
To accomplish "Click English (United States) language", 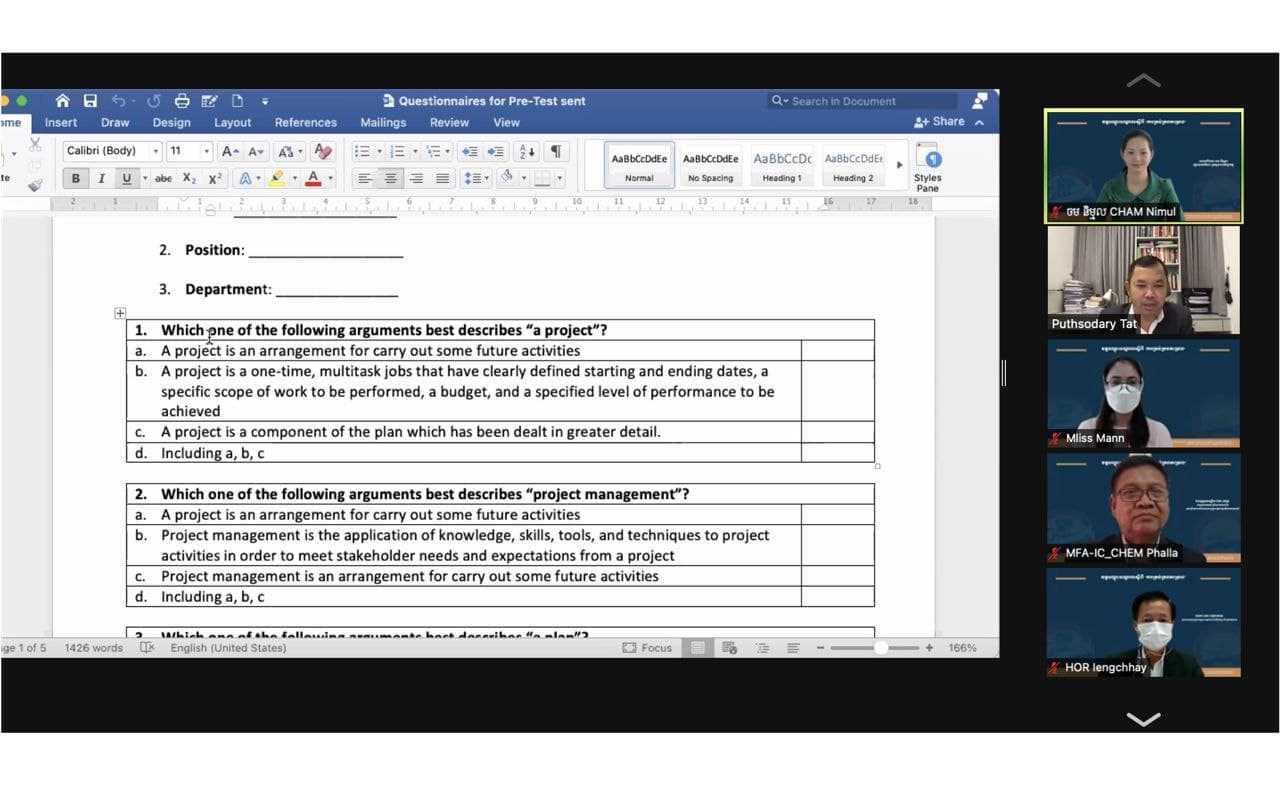I will click(228, 648).
